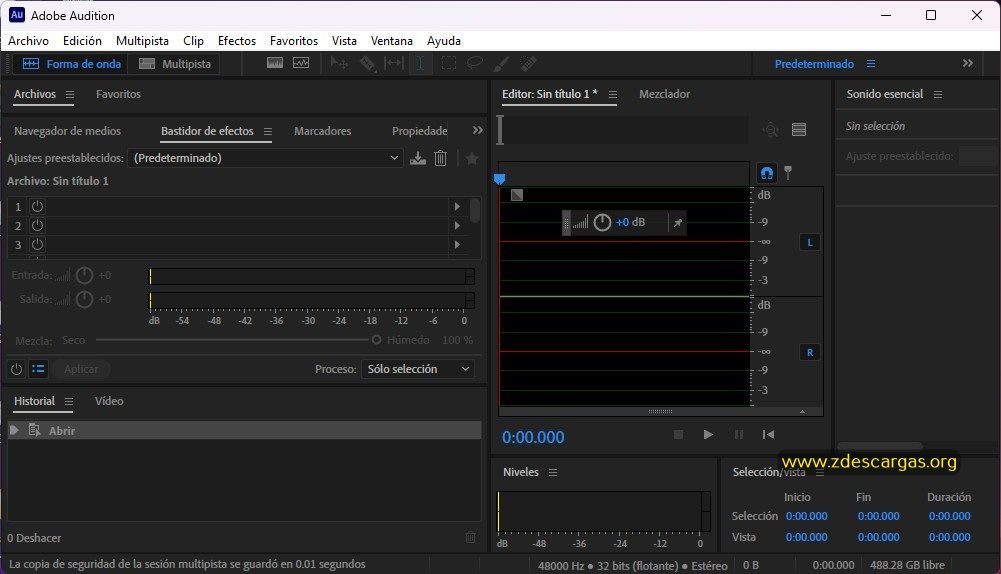Open Predeterminado workspace menu icon

(871, 64)
